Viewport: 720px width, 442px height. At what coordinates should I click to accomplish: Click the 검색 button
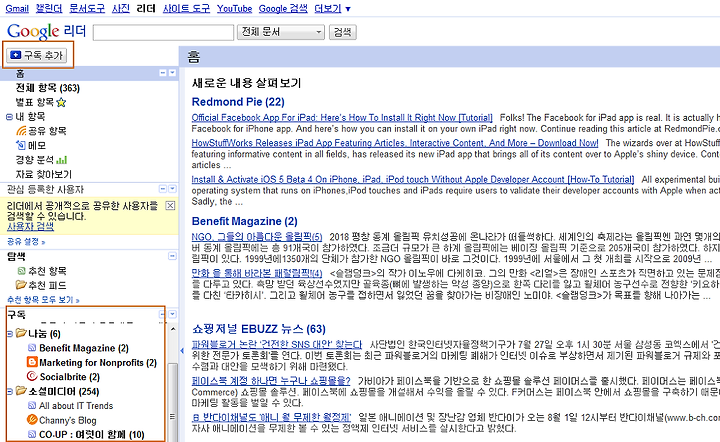pos(343,32)
